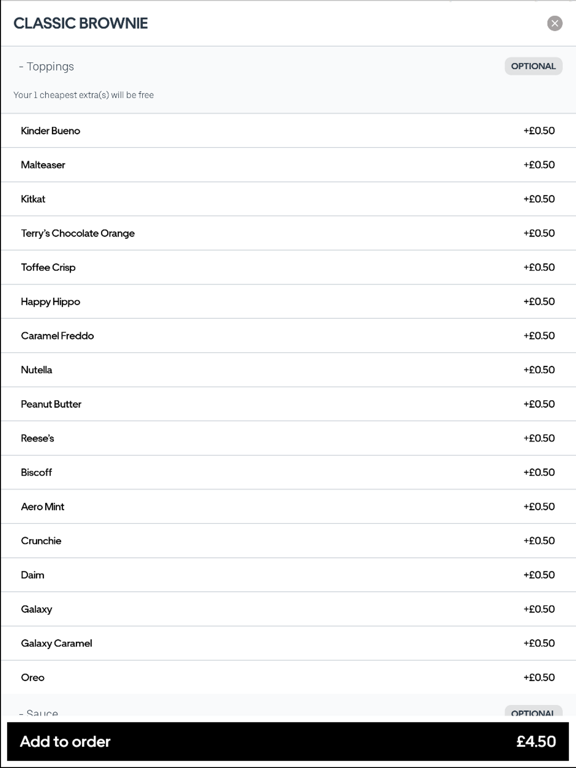Add Reese's topping to brownie
Screen dimensions: 576x768
click(x=288, y=438)
